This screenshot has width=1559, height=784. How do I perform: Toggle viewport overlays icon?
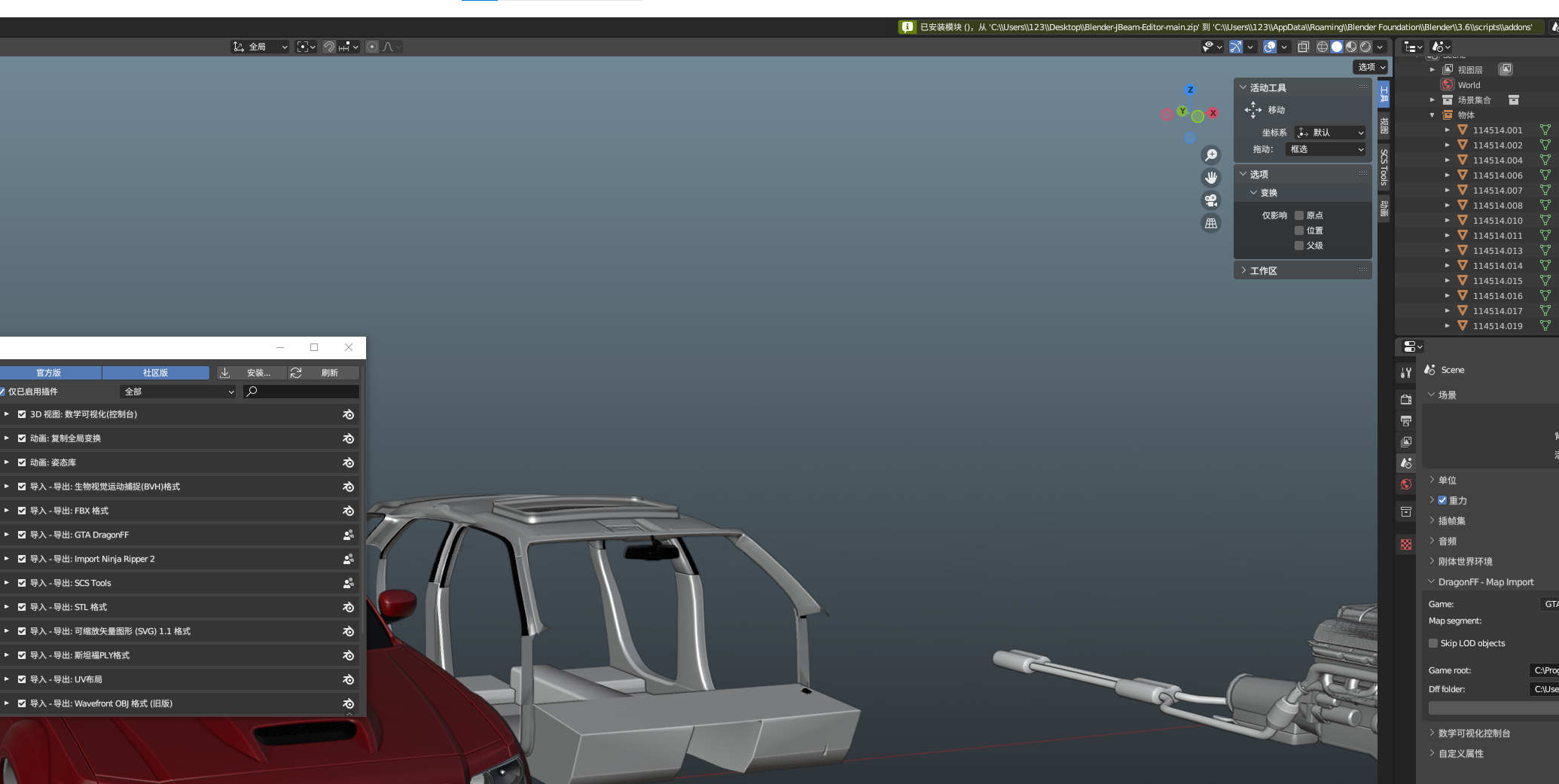click(1270, 47)
